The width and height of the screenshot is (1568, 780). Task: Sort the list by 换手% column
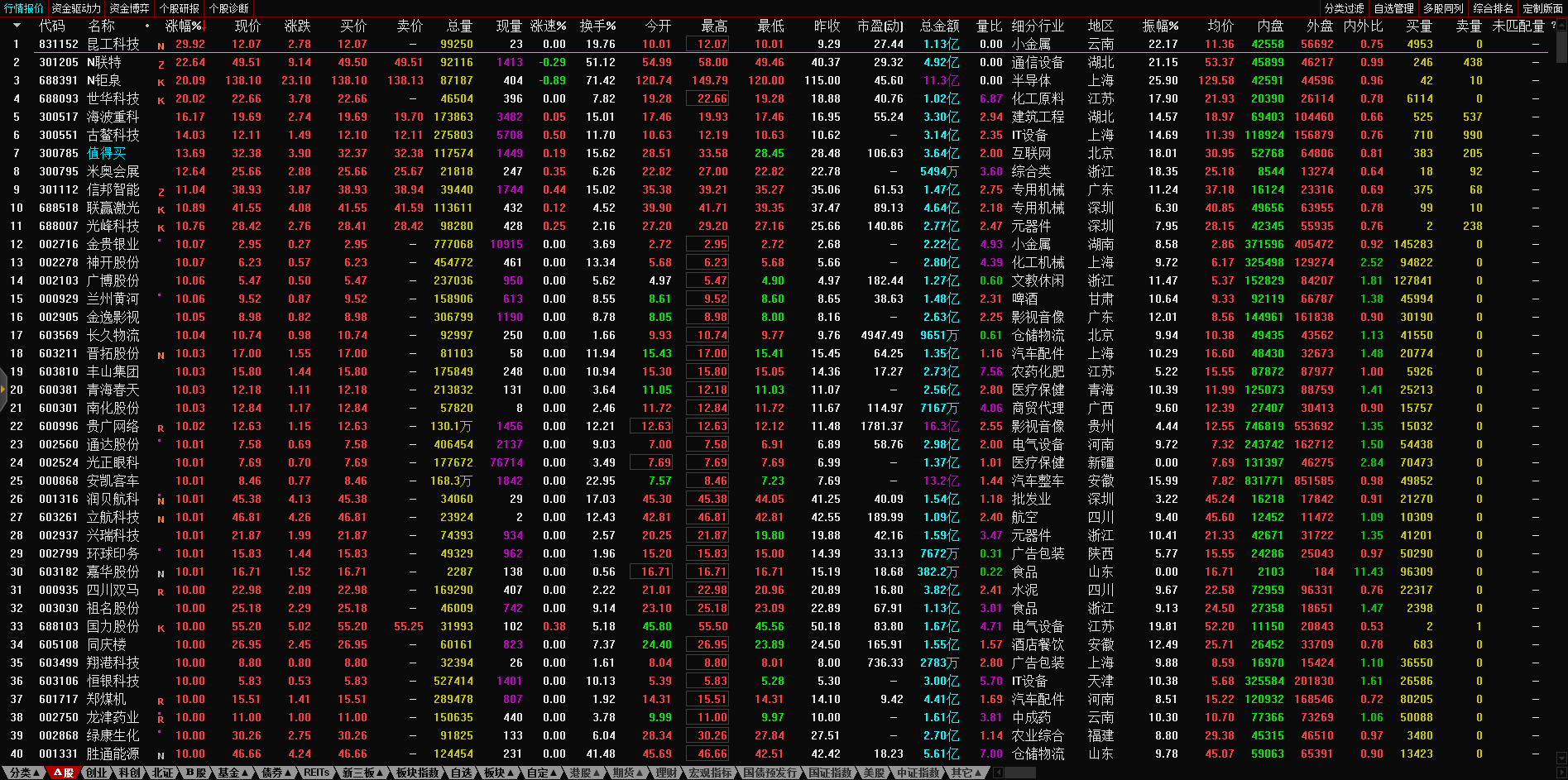[x=597, y=26]
